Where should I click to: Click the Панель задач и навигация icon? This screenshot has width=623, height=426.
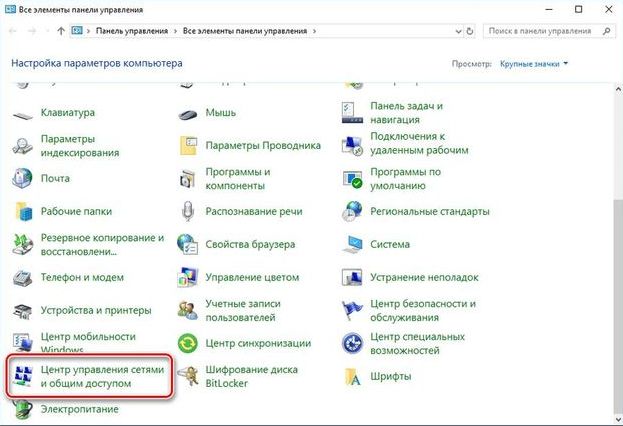352,113
